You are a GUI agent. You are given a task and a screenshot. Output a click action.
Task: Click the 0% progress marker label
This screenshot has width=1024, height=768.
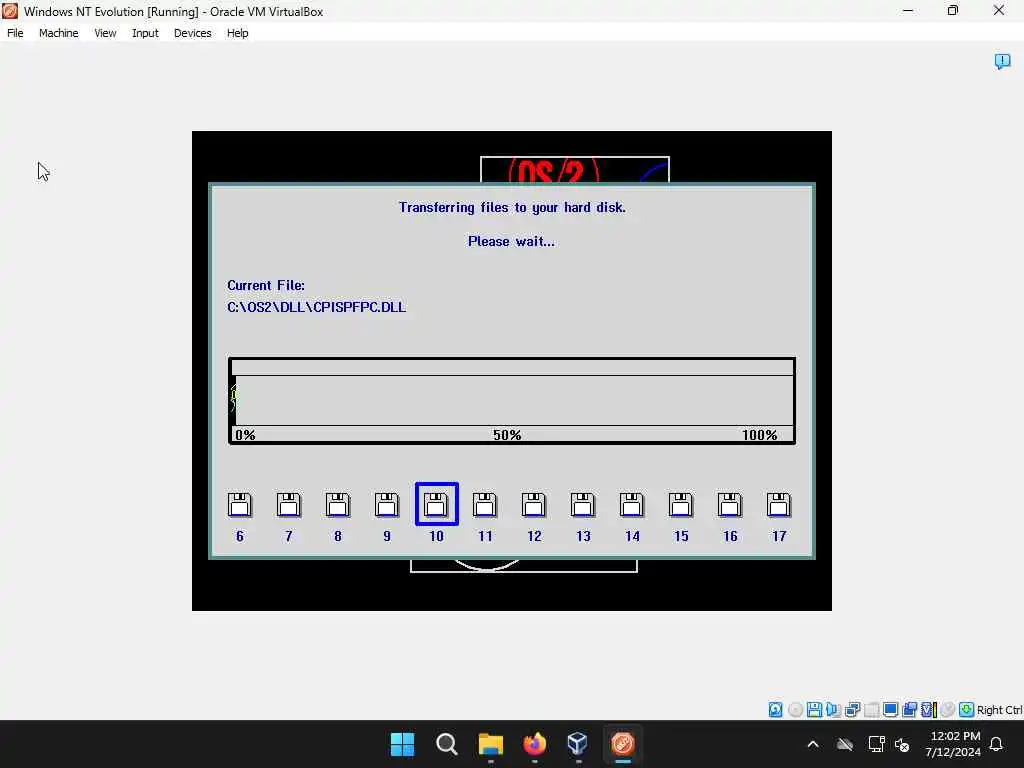point(245,435)
